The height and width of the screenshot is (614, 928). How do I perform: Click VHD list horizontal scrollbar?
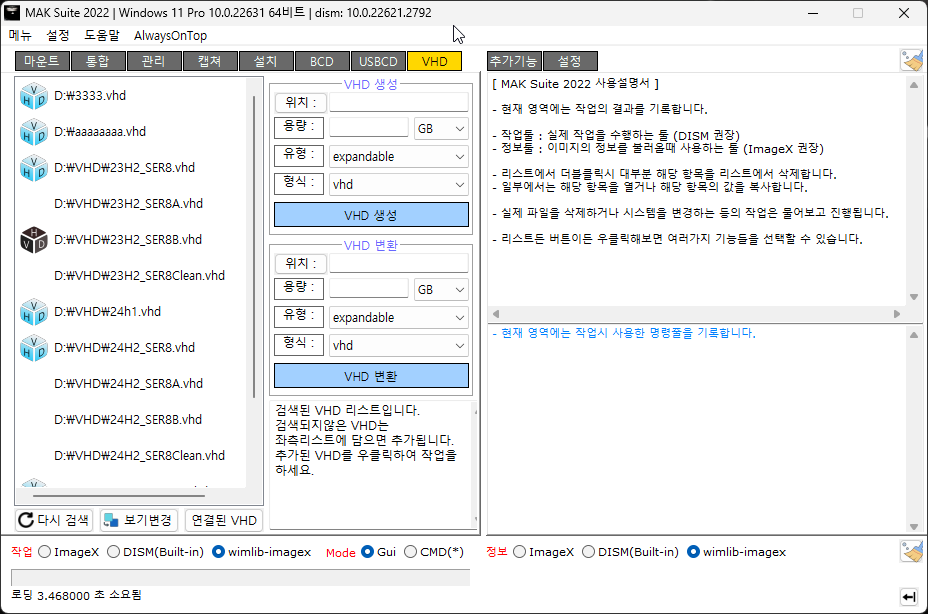tap(118, 495)
